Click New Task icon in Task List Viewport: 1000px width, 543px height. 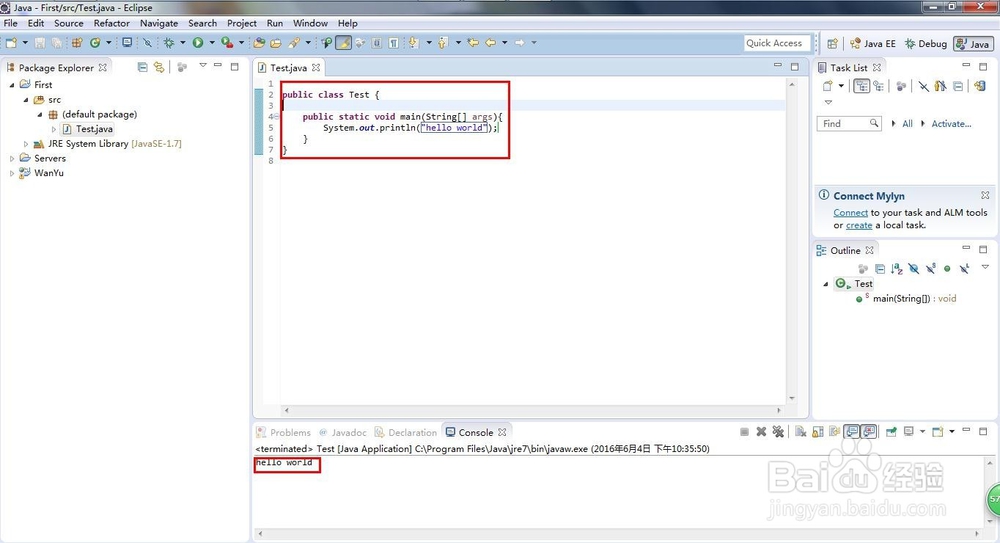coord(827,86)
